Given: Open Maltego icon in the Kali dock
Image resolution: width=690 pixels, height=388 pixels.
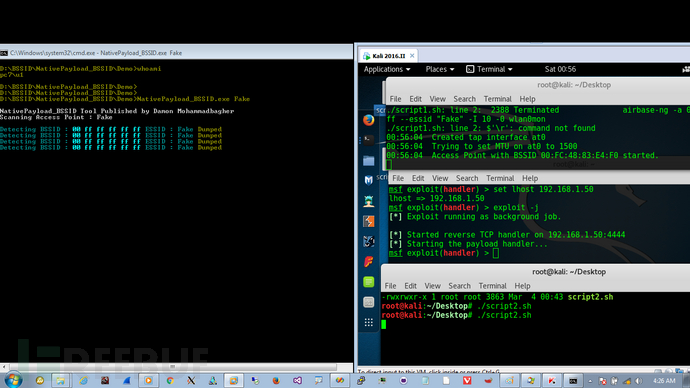Looking at the screenshot, I should (369, 241).
